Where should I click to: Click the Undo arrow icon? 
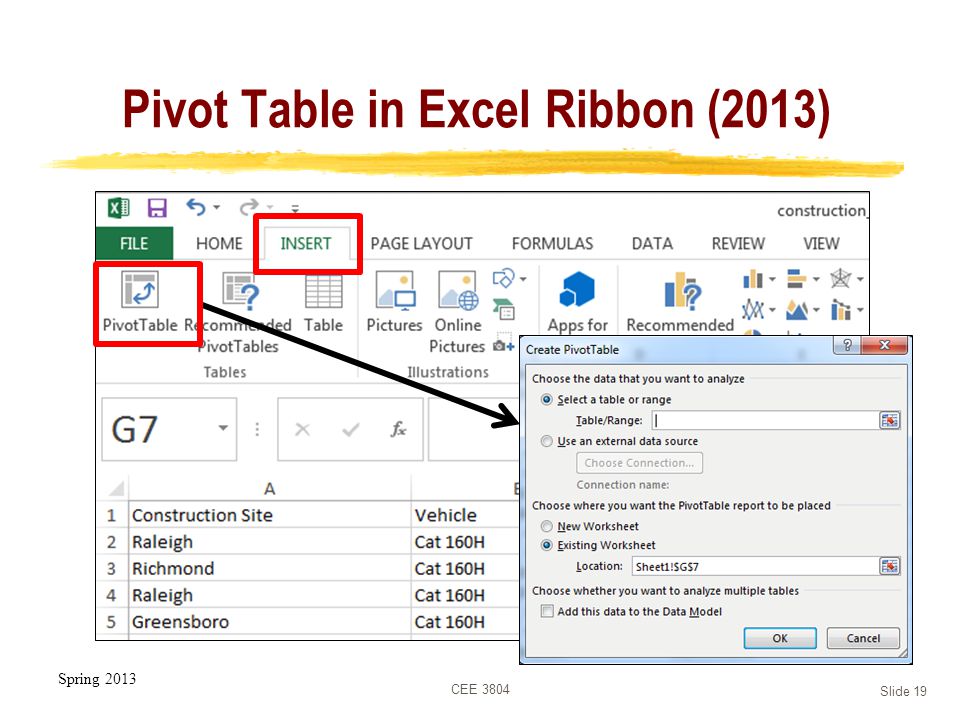pos(196,208)
